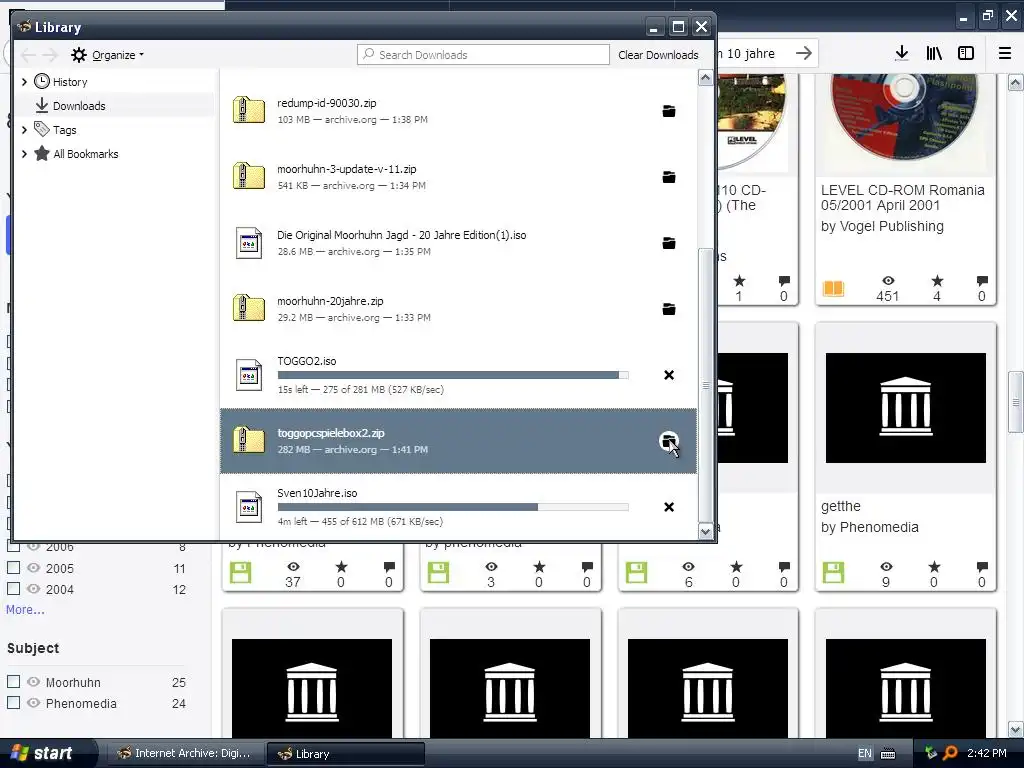Click the tray clock showing 2:42 PM
Image resolution: width=1024 pixels, height=768 pixels.
pos(987,753)
